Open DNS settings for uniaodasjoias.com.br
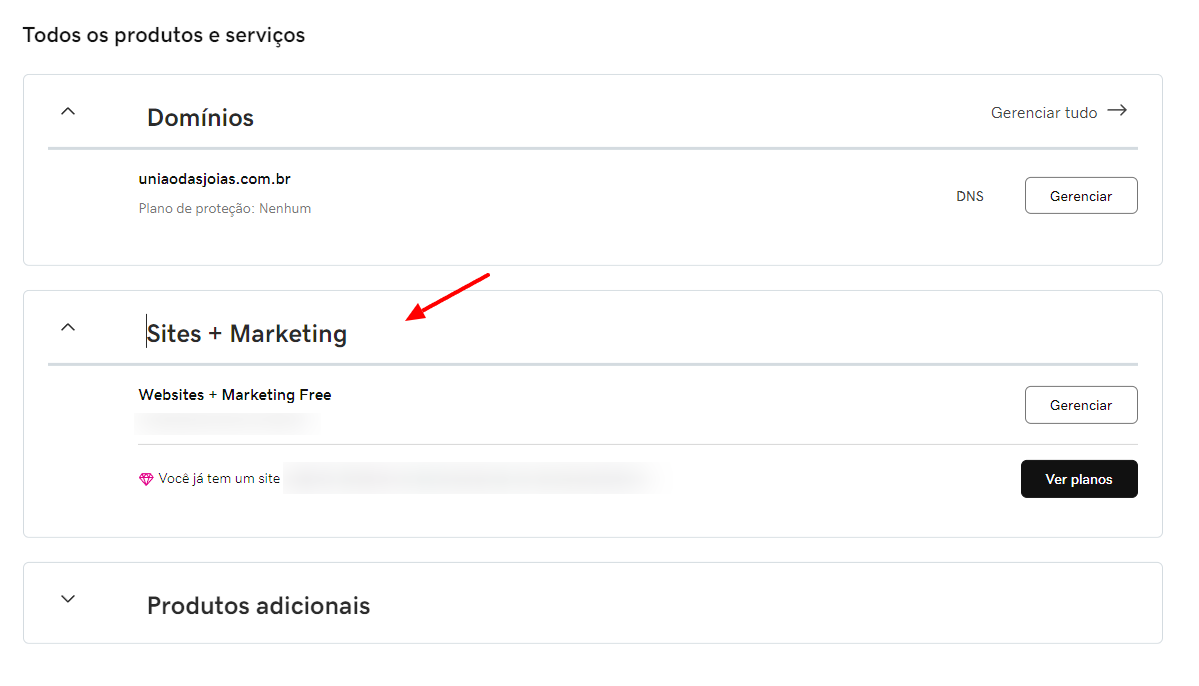 (969, 196)
